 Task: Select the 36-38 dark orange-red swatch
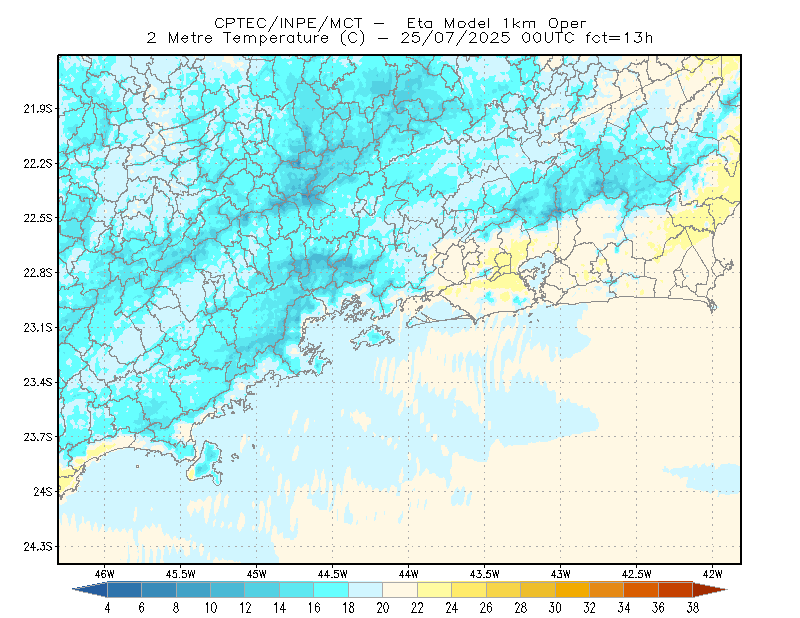click(x=676, y=590)
